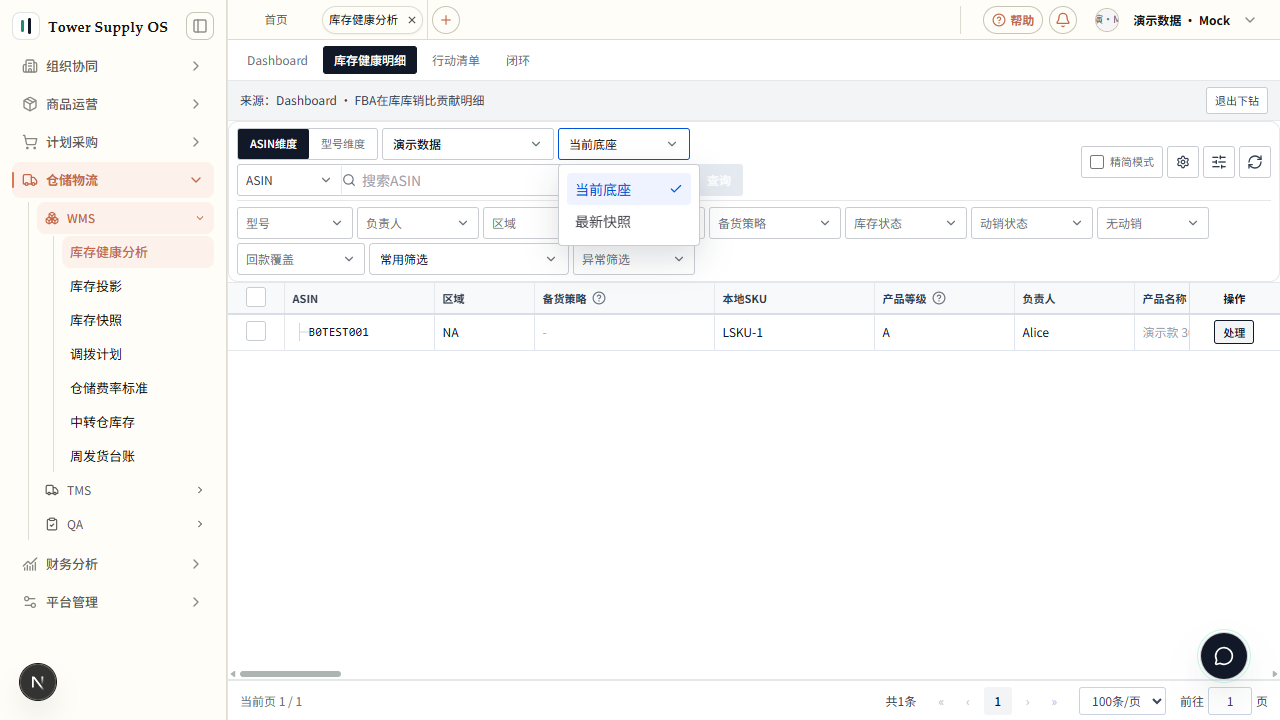Check the select-all header checkbox

coord(256,297)
